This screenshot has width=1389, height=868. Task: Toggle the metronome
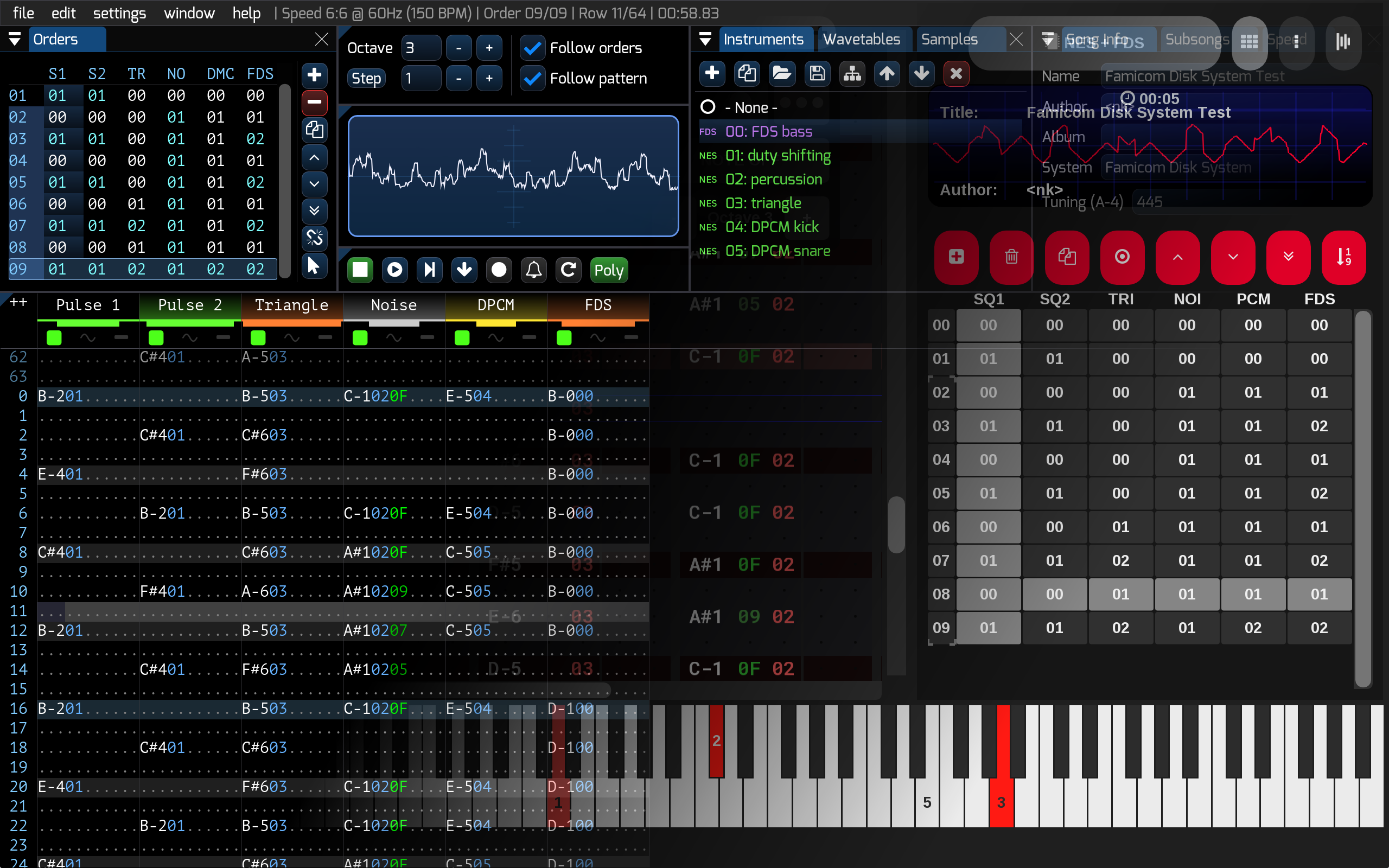click(x=533, y=270)
